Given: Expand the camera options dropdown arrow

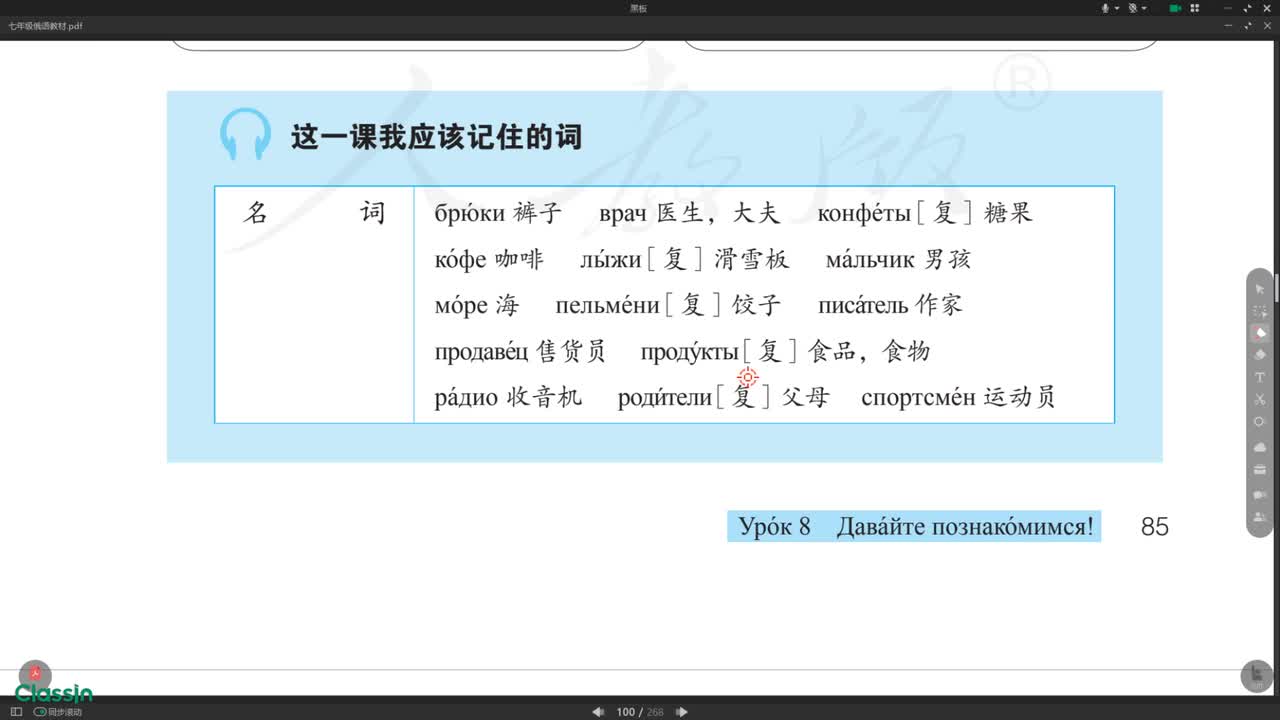Looking at the screenshot, I should point(1145,8).
